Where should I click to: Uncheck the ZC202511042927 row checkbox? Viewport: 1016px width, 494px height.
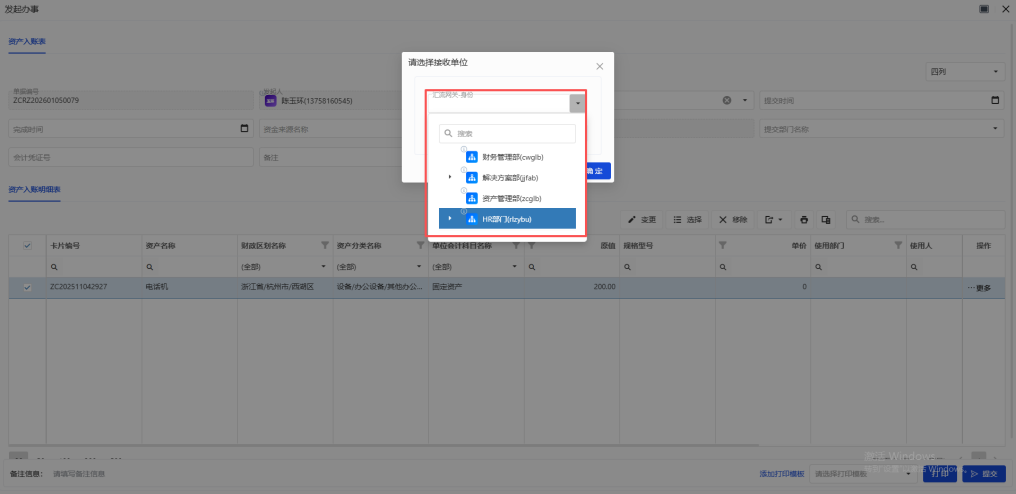point(27,287)
